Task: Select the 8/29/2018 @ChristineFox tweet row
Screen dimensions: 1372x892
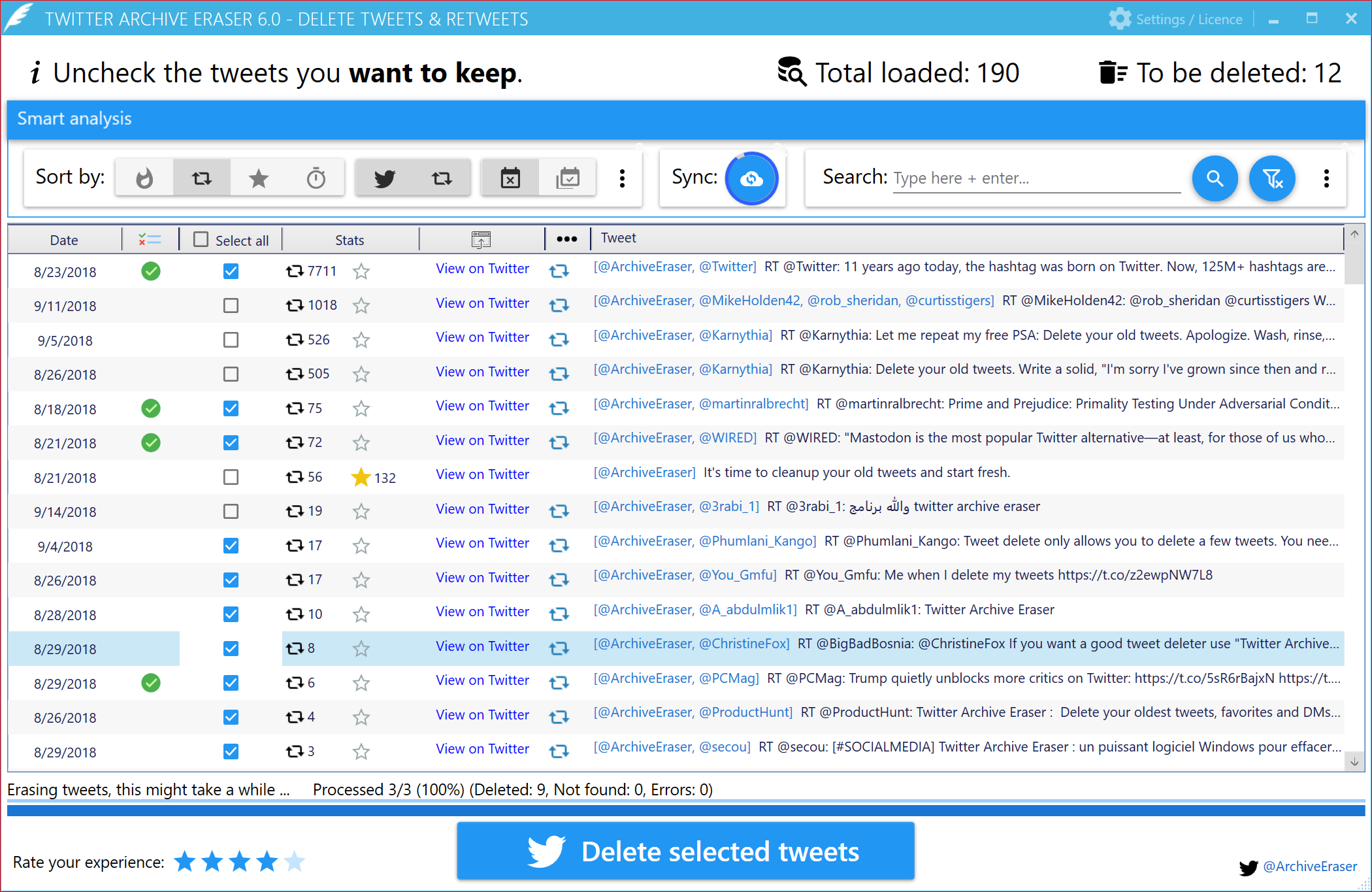Action: coord(676,648)
